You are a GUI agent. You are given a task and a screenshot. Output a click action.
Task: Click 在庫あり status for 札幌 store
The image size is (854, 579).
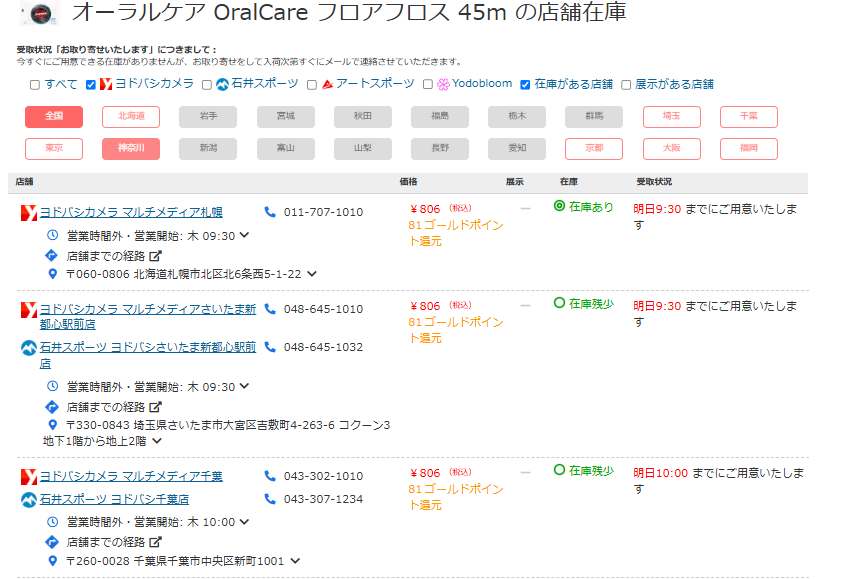tap(584, 206)
